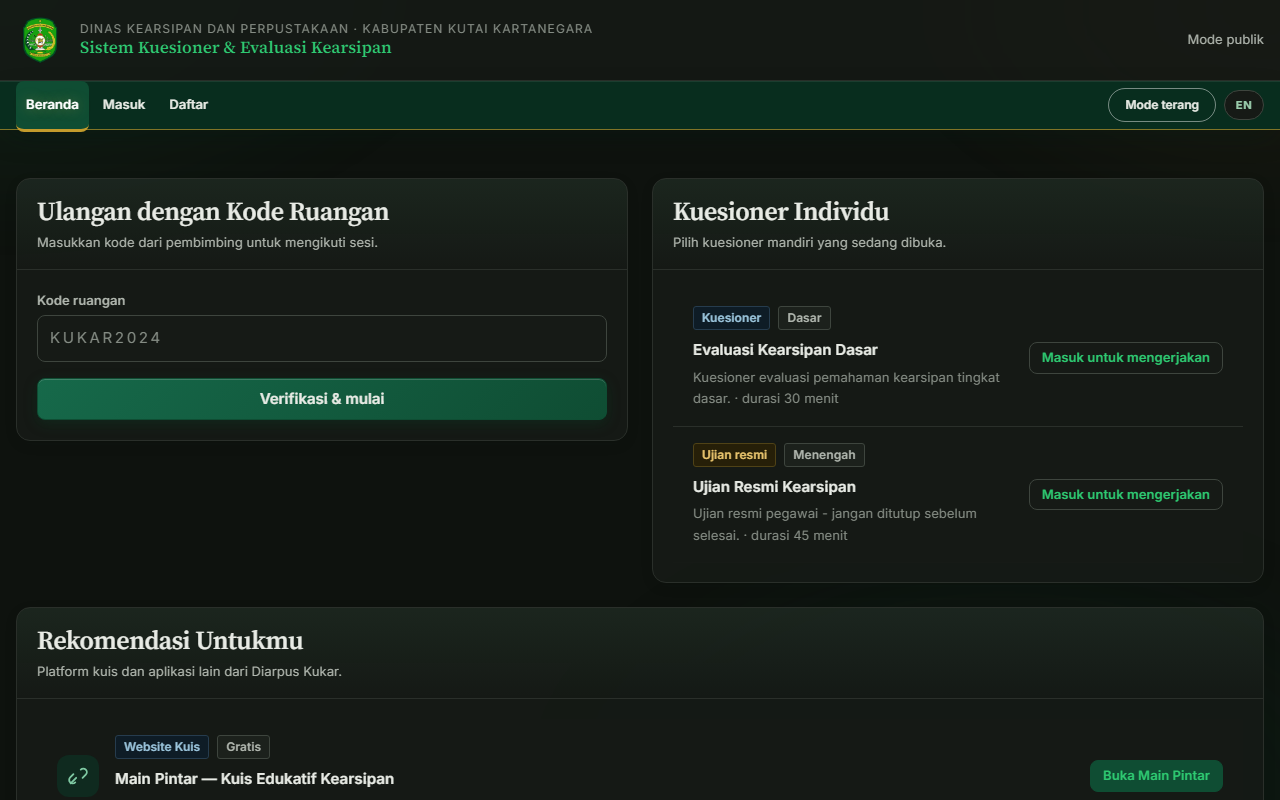The image size is (1280, 800).
Task: Click the Gratis tag
Action: tap(243, 747)
